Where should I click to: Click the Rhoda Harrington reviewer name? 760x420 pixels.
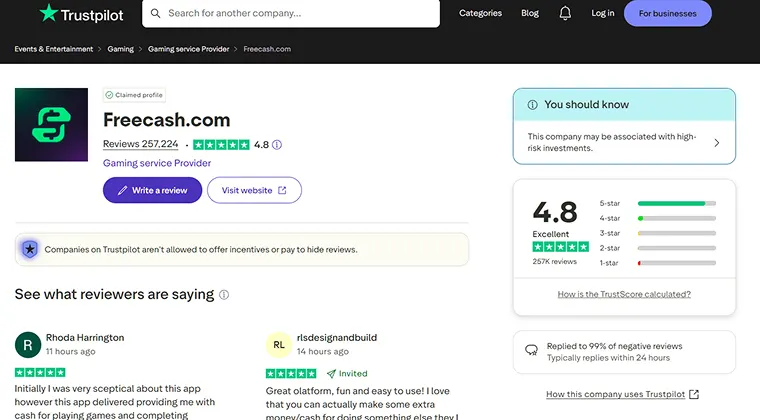coord(85,338)
